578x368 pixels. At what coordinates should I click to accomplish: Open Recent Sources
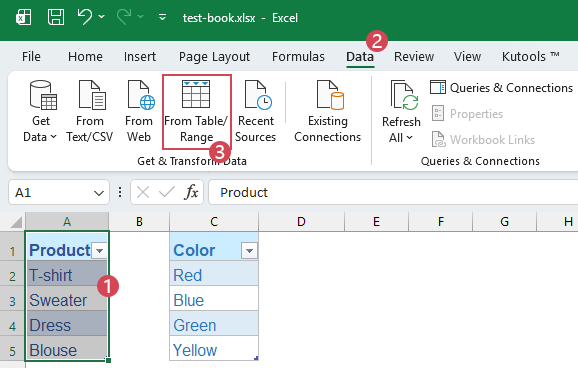point(255,112)
